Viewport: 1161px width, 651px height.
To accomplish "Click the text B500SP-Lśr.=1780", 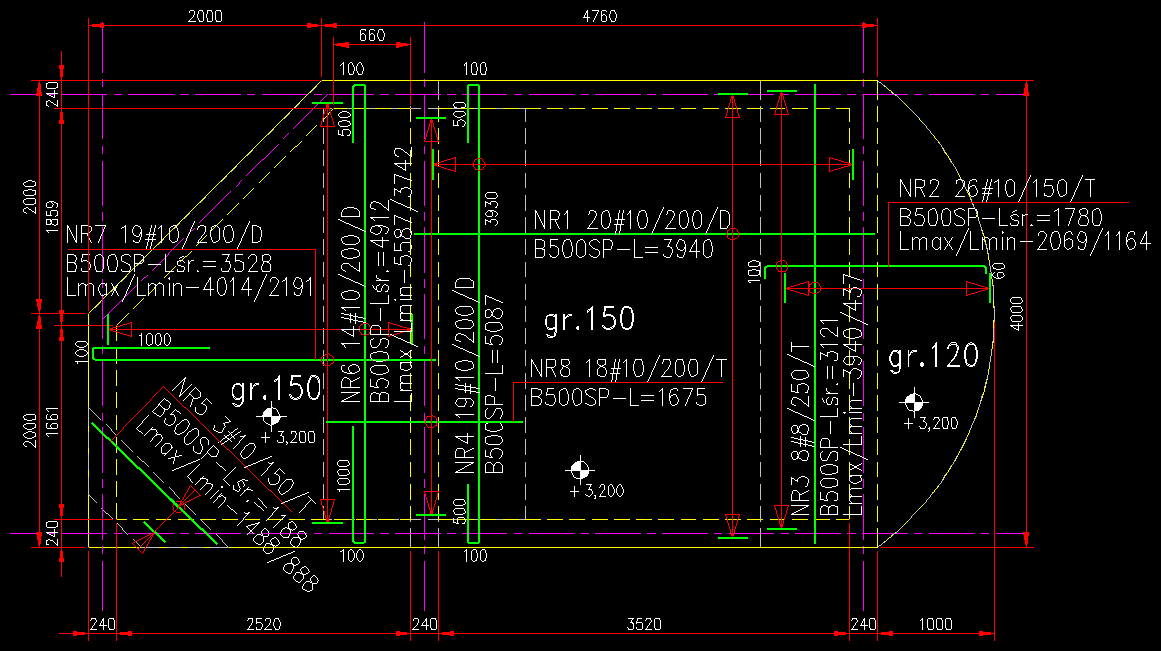I will click(1001, 217).
